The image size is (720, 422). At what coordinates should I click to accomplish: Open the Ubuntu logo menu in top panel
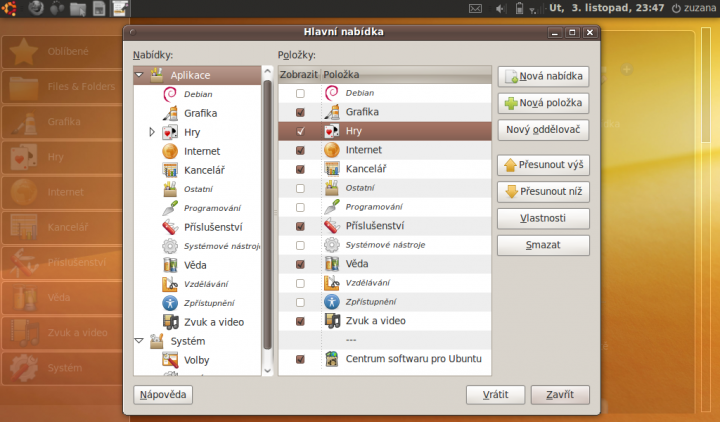click(x=9, y=8)
